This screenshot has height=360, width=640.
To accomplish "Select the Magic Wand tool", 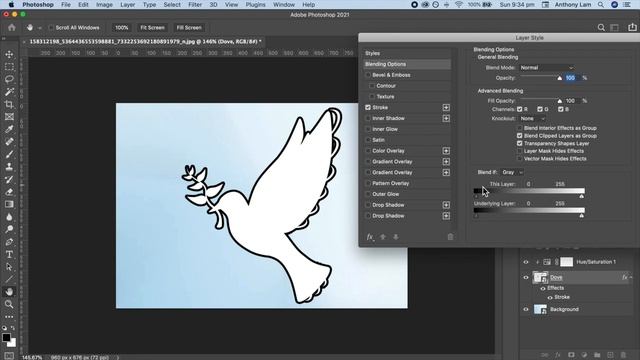I will pos(9,92).
